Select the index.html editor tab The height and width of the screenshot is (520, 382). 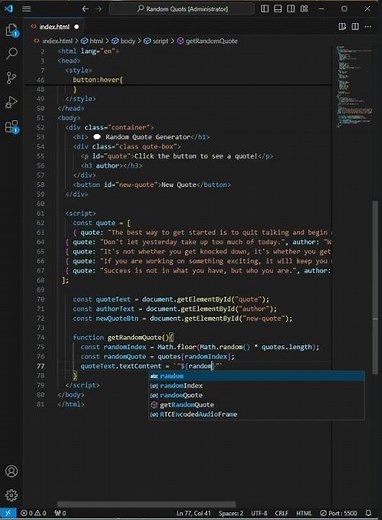(x=55, y=27)
